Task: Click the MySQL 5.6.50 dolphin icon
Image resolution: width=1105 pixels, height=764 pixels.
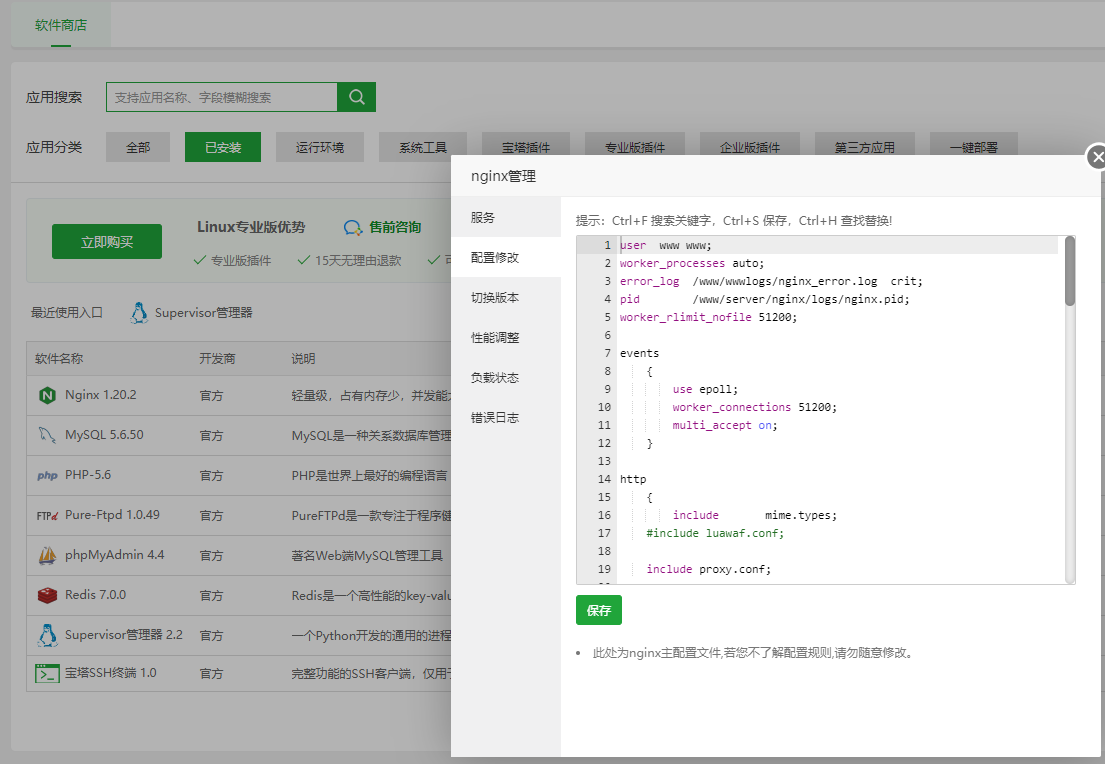Action: click(47, 435)
